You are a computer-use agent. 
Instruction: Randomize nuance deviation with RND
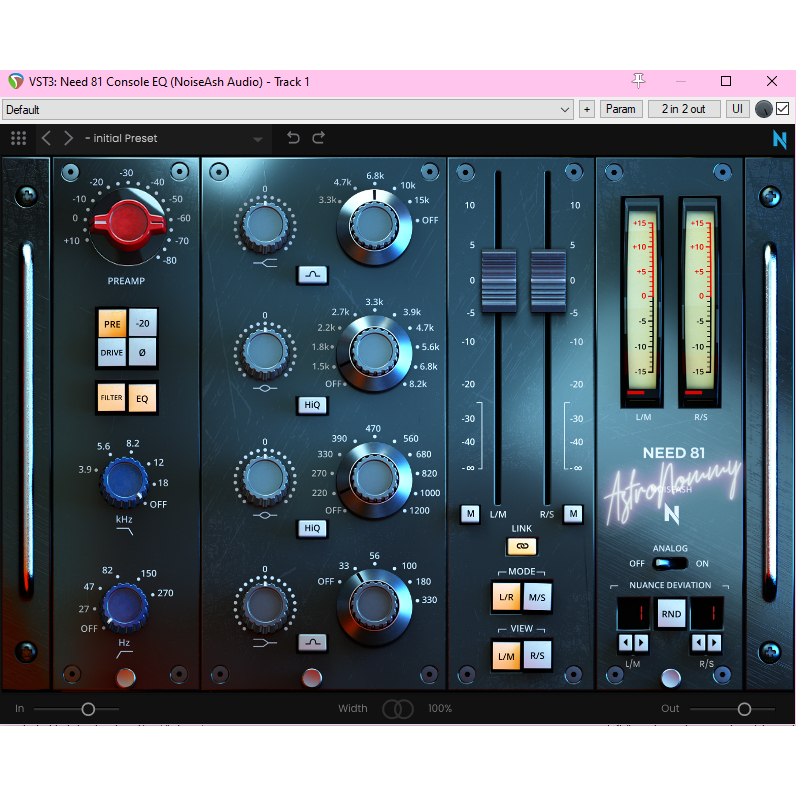[671, 614]
